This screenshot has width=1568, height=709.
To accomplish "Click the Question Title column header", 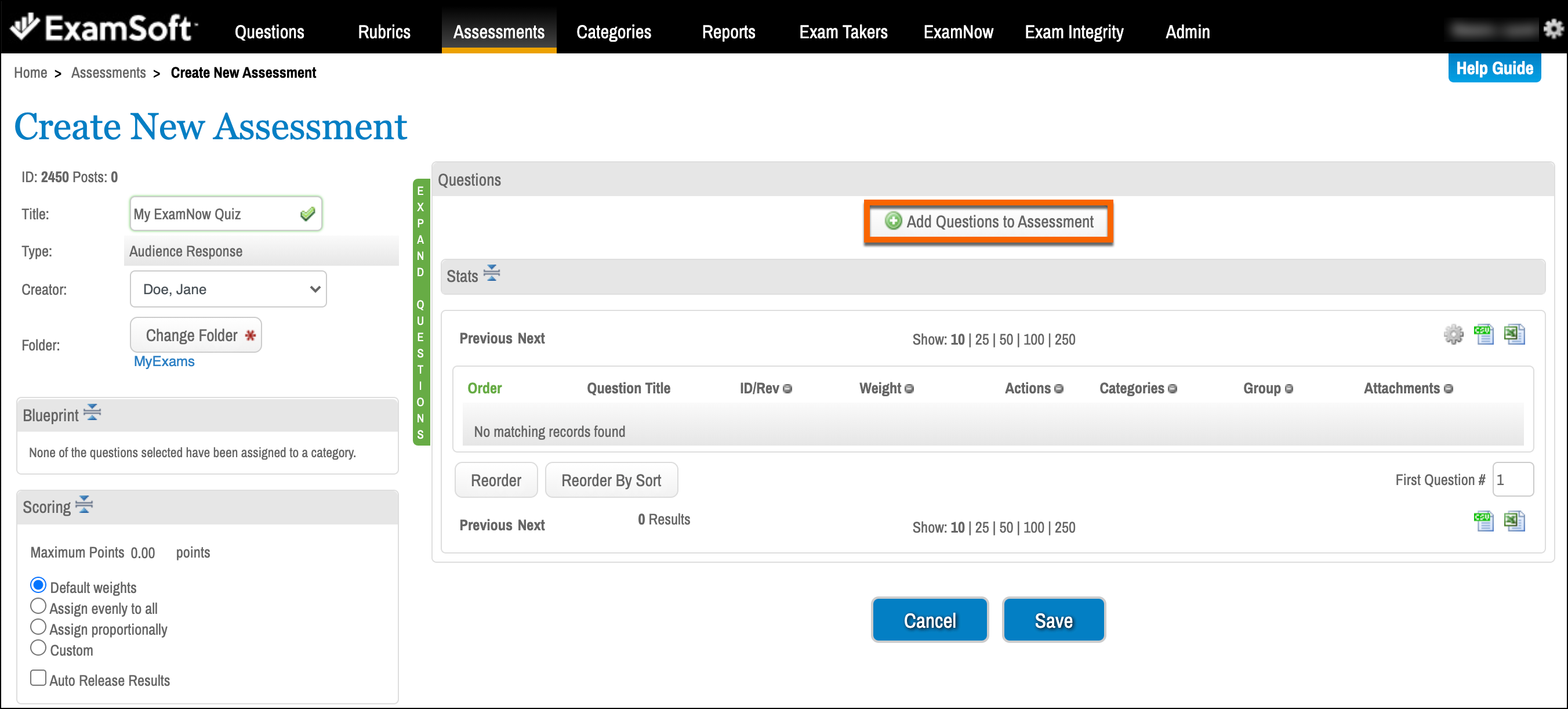I will pyautogui.click(x=628, y=389).
